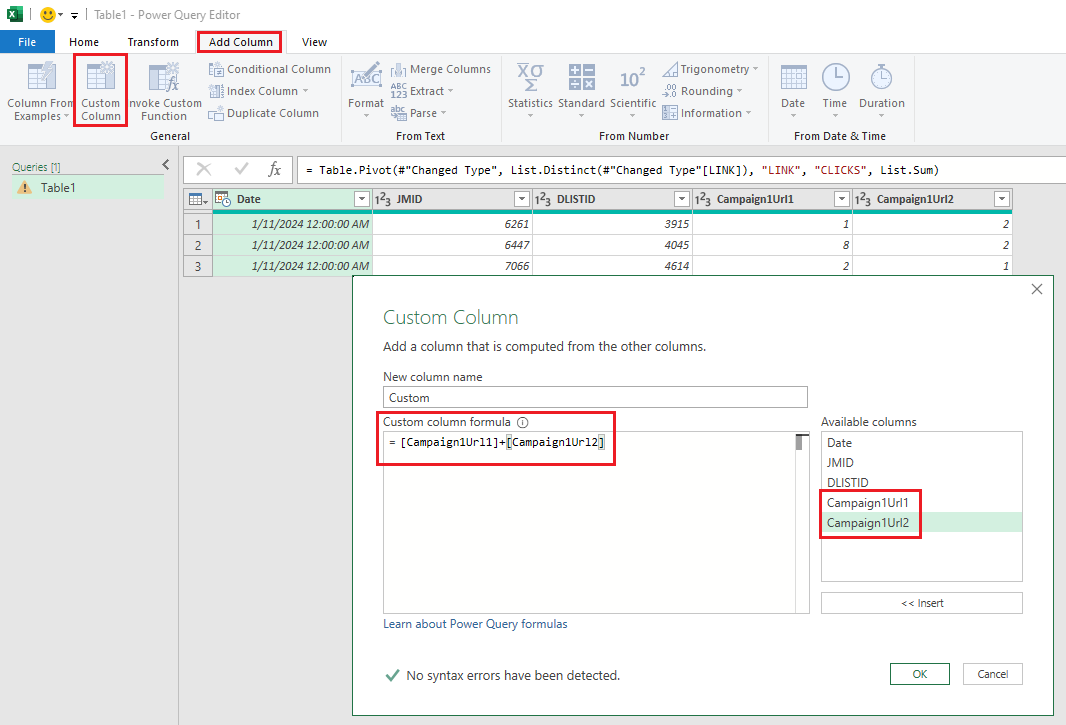Select the Merge Columns icon

[x=441, y=68]
